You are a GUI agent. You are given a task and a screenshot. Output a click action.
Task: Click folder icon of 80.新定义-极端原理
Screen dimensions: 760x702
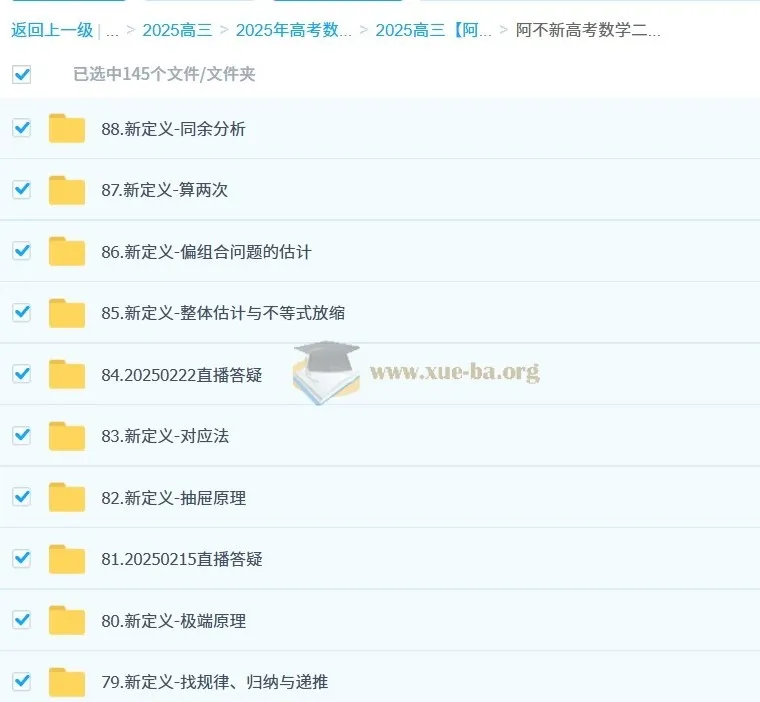point(67,621)
